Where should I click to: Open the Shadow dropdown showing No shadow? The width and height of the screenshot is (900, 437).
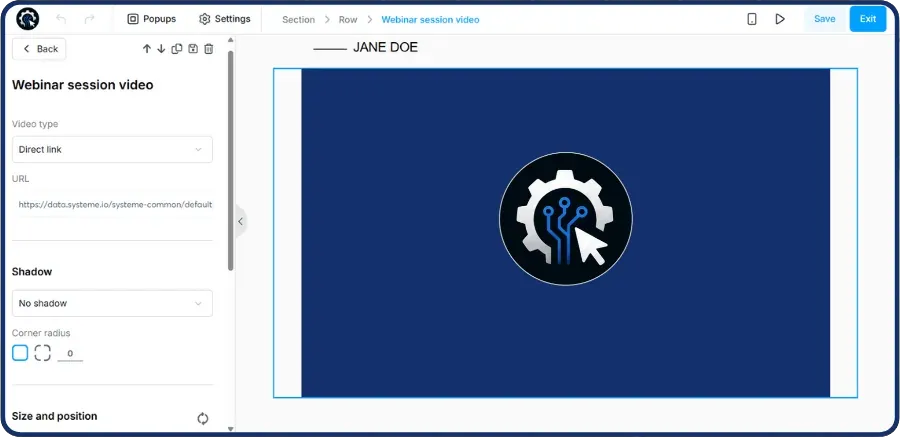[x=112, y=303]
